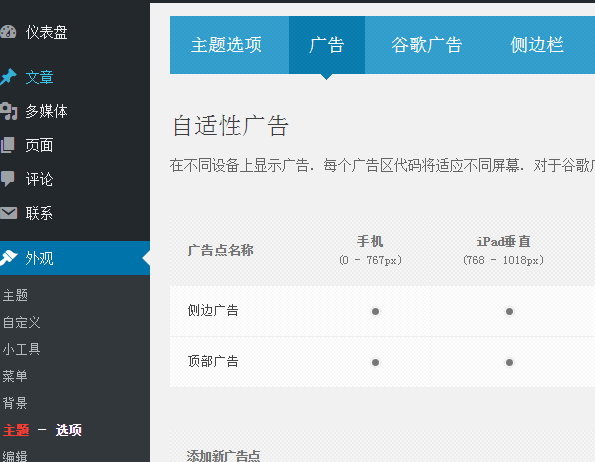
Task: Click the 自适性广告 heading
Action: [230, 126]
